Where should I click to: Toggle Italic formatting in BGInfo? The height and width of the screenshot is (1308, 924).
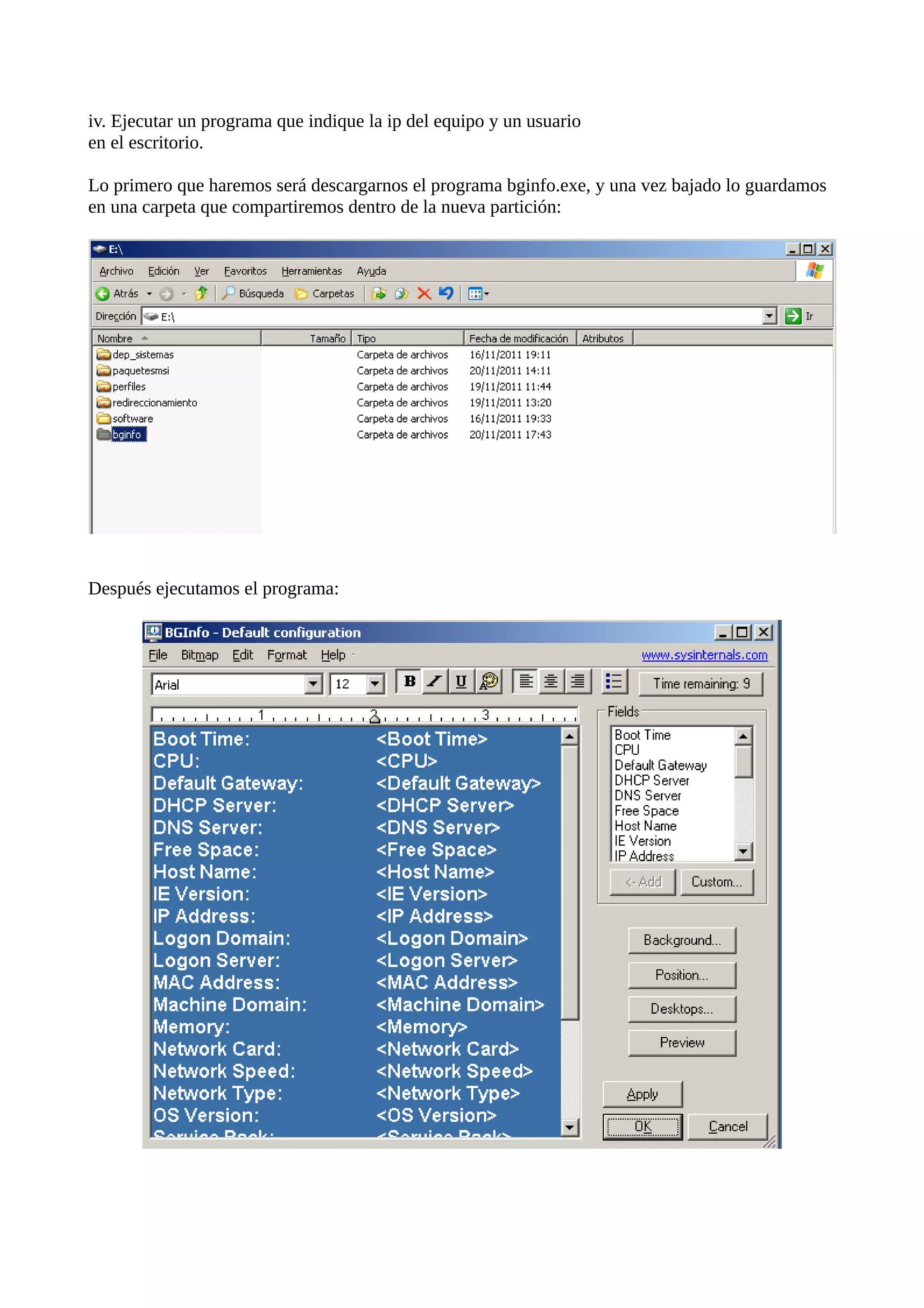435,682
